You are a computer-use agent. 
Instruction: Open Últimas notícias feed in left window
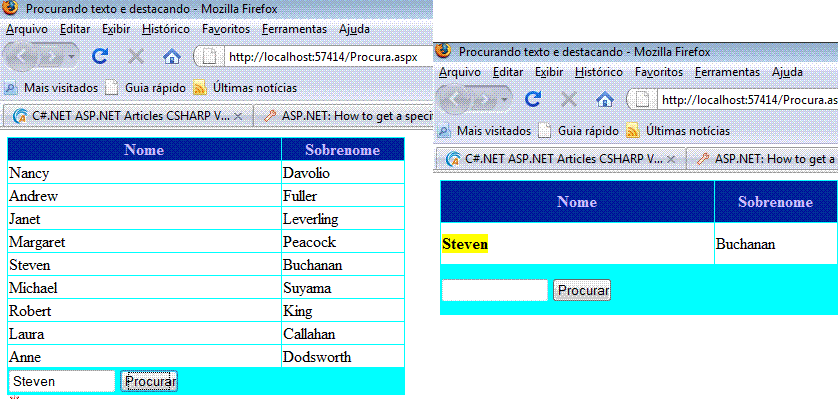pos(245,88)
